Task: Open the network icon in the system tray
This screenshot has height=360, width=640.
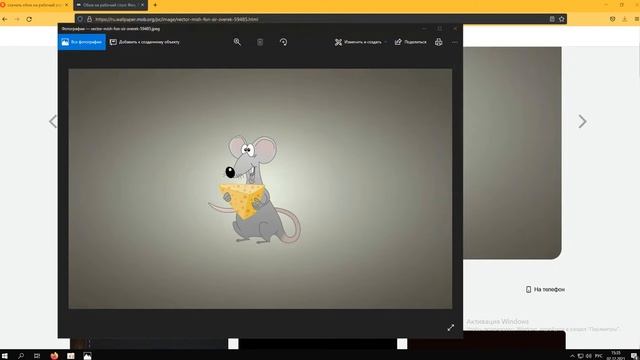Action: tap(580, 356)
